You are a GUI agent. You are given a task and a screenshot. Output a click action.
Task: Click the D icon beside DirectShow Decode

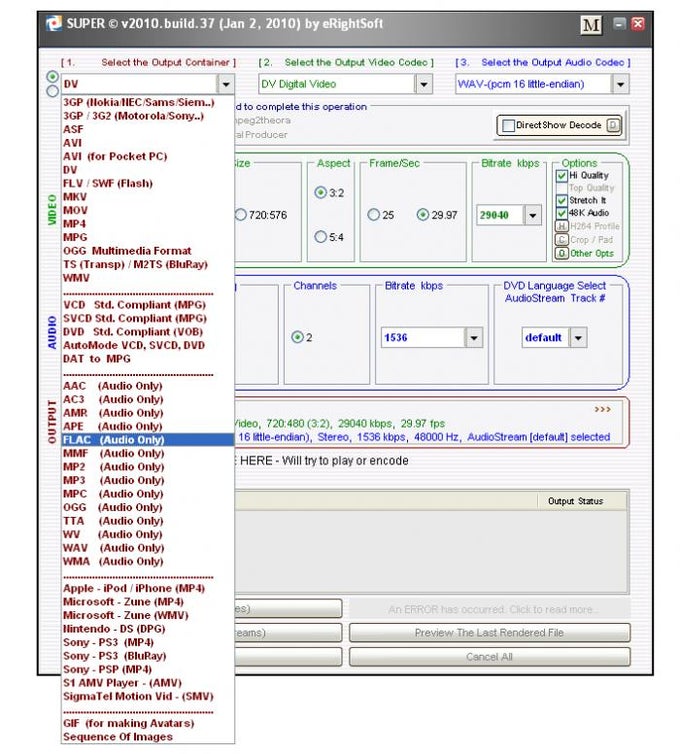tap(613, 126)
